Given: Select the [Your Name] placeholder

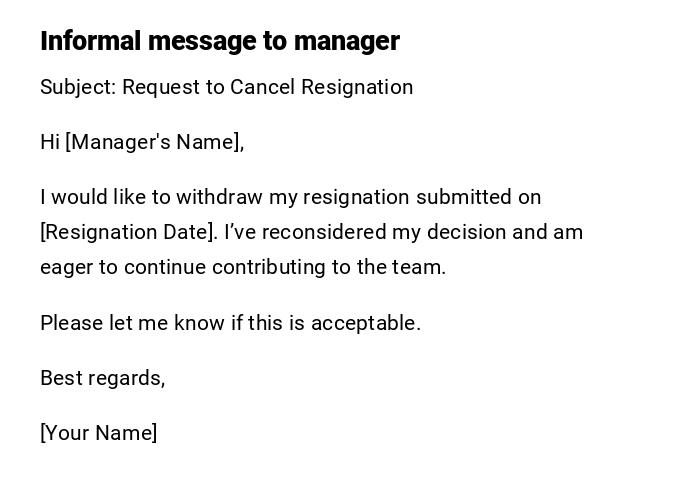Looking at the screenshot, I should point(99,433).
